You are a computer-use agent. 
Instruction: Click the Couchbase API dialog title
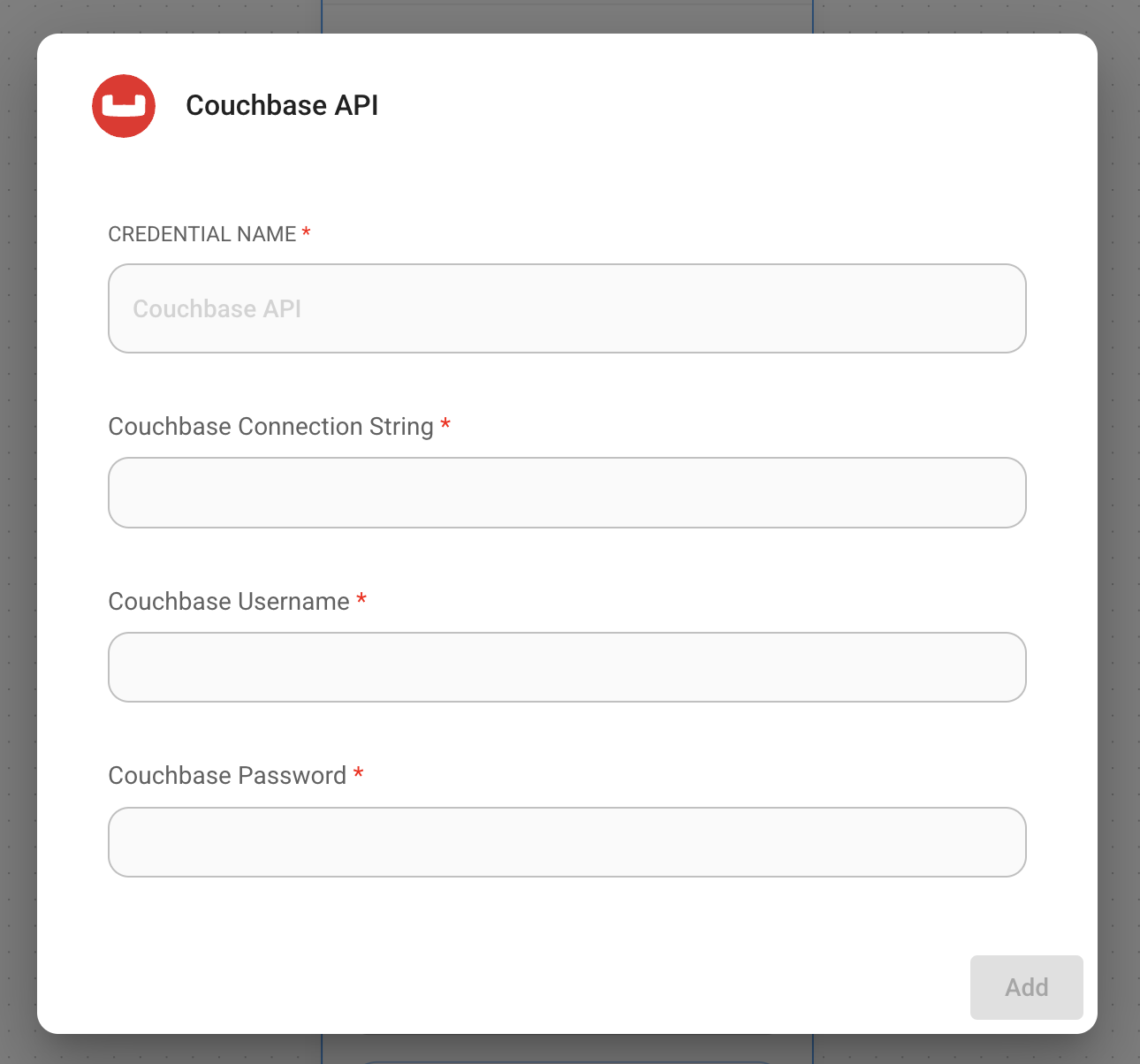click(x=282, y=106)
